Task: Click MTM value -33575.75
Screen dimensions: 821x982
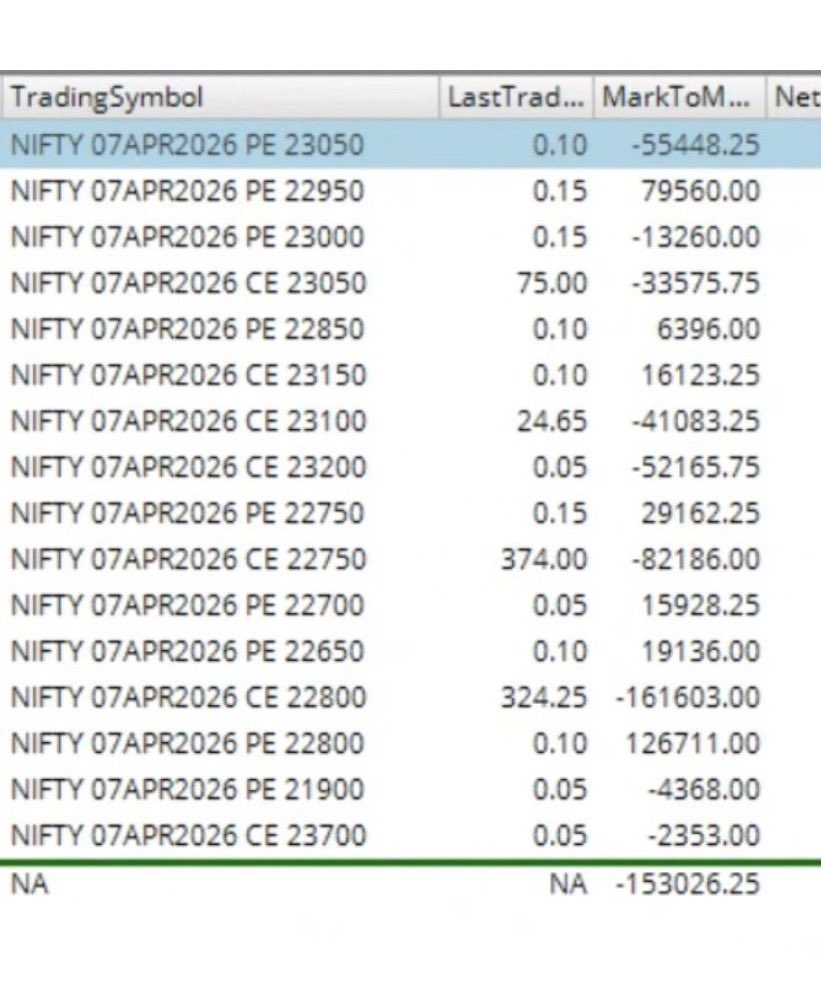Action: pyautogui.click(x=695, y=283)
